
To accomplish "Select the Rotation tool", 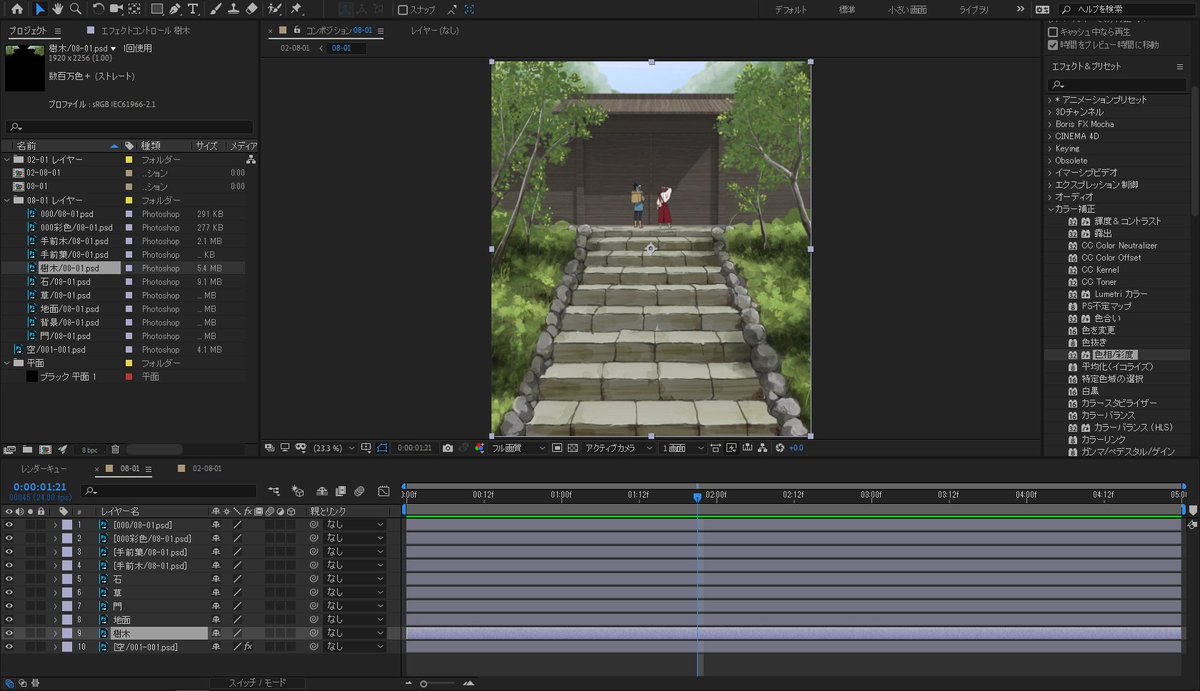I will (x=99, y=9).
